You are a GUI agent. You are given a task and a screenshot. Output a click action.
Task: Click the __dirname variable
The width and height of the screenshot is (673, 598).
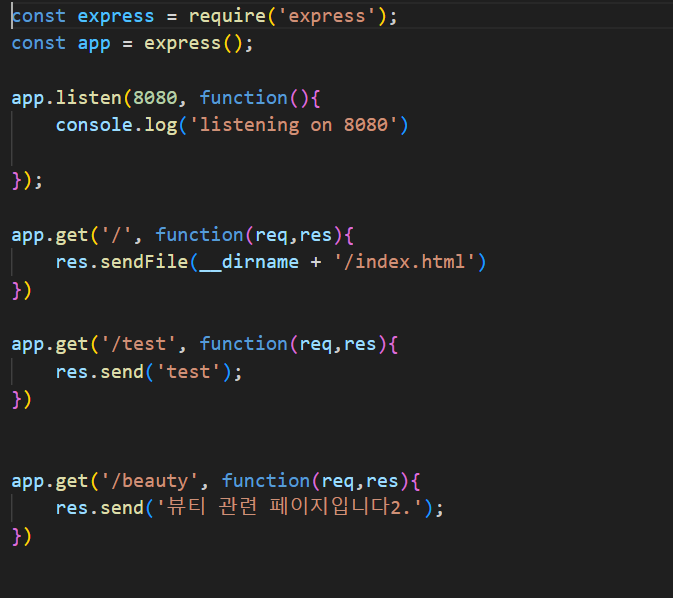tap(249, 262)
